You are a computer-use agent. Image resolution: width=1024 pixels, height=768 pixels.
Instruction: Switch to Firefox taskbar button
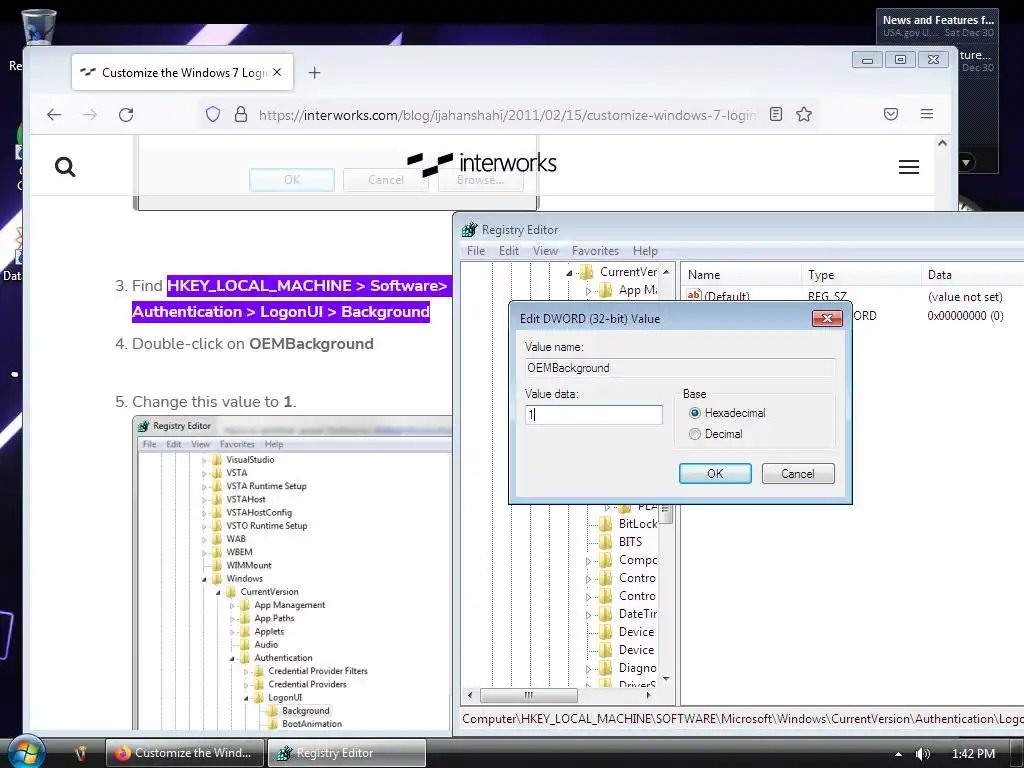(x=185, y=753)
